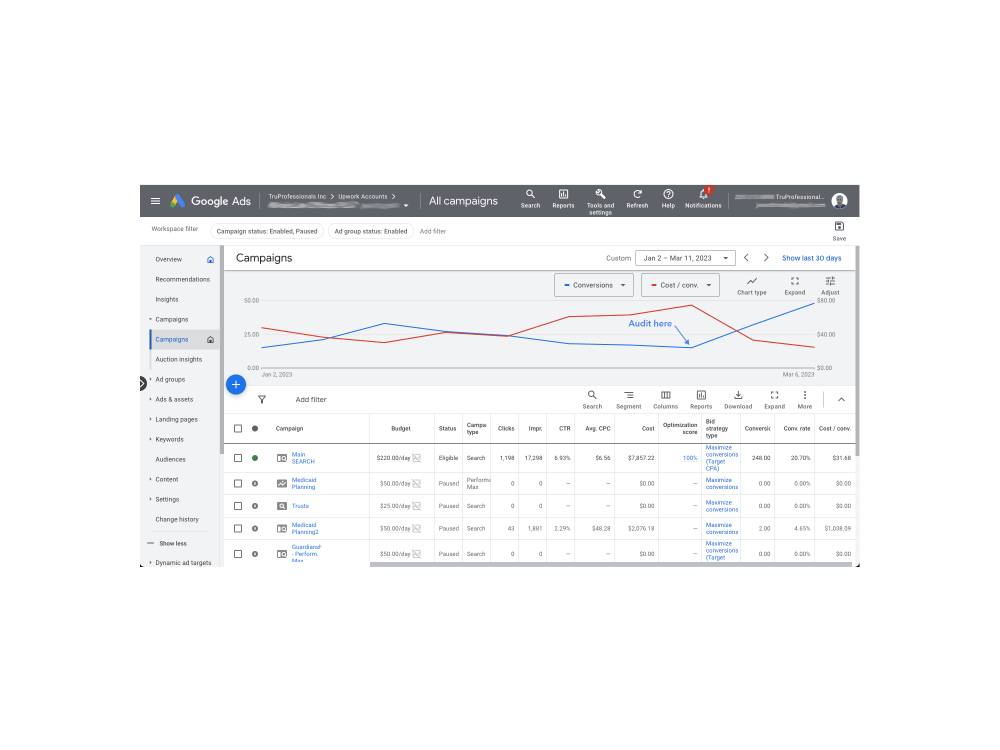1000x750 pixels.
Task: Open the Trusts campaign link
Action: (300, 506)
